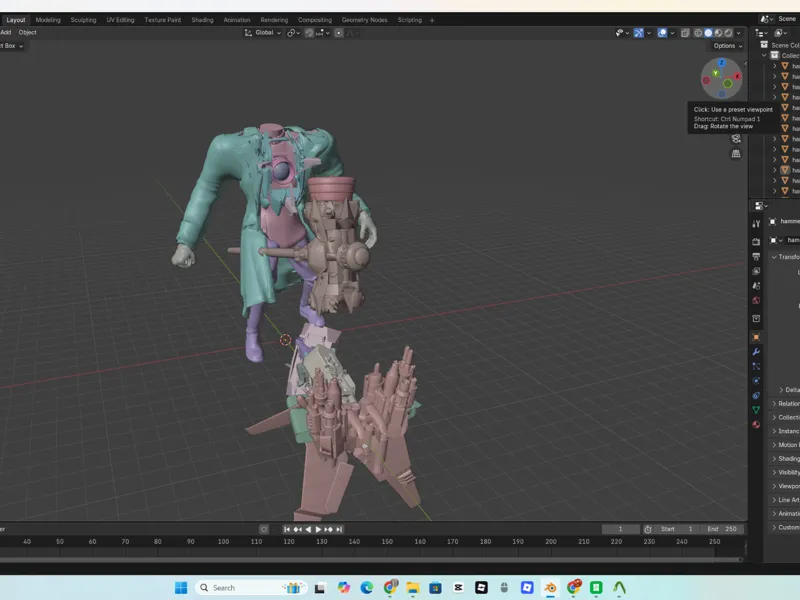800x600 pixels.
Task: Expand the Motion Paths panel
Action: [x=785, y=445]
